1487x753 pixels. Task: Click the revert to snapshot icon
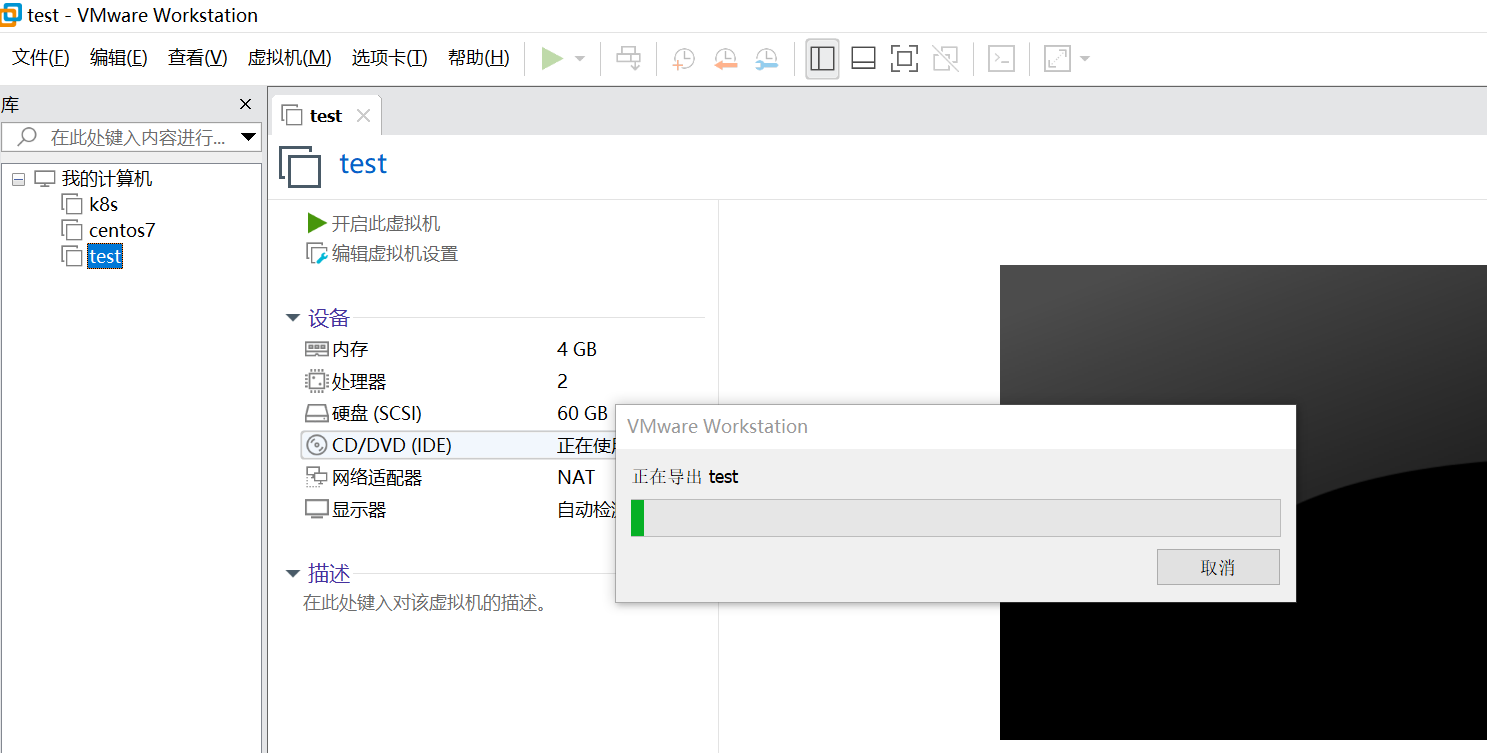(x=725, y=59)
